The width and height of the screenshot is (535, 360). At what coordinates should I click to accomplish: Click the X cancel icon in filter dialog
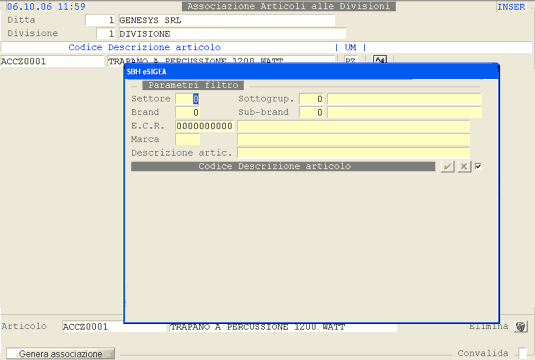point(464,167)
